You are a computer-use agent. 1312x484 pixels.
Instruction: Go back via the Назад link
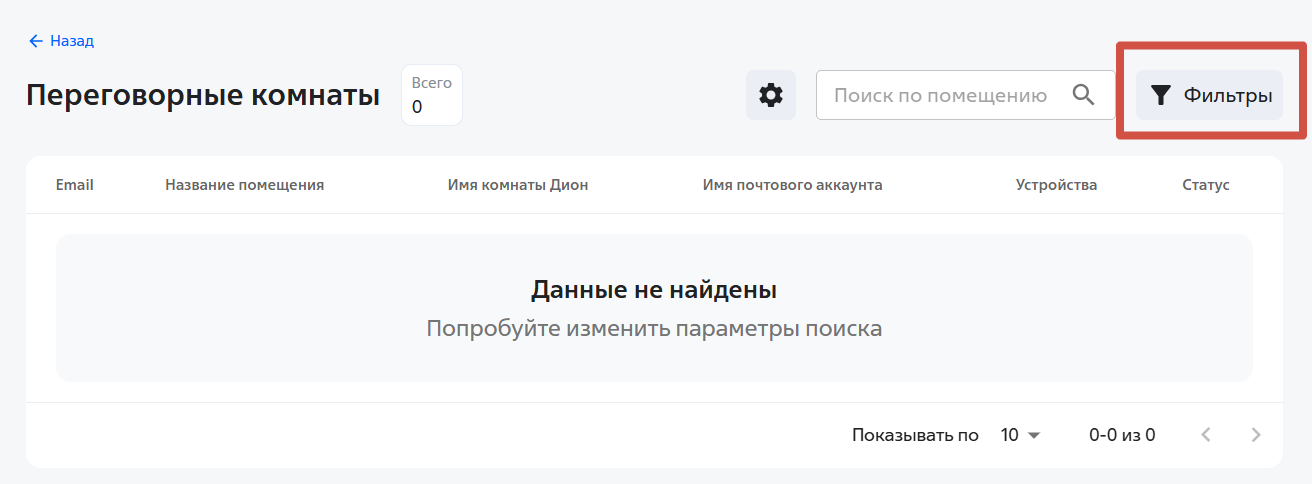61,41
